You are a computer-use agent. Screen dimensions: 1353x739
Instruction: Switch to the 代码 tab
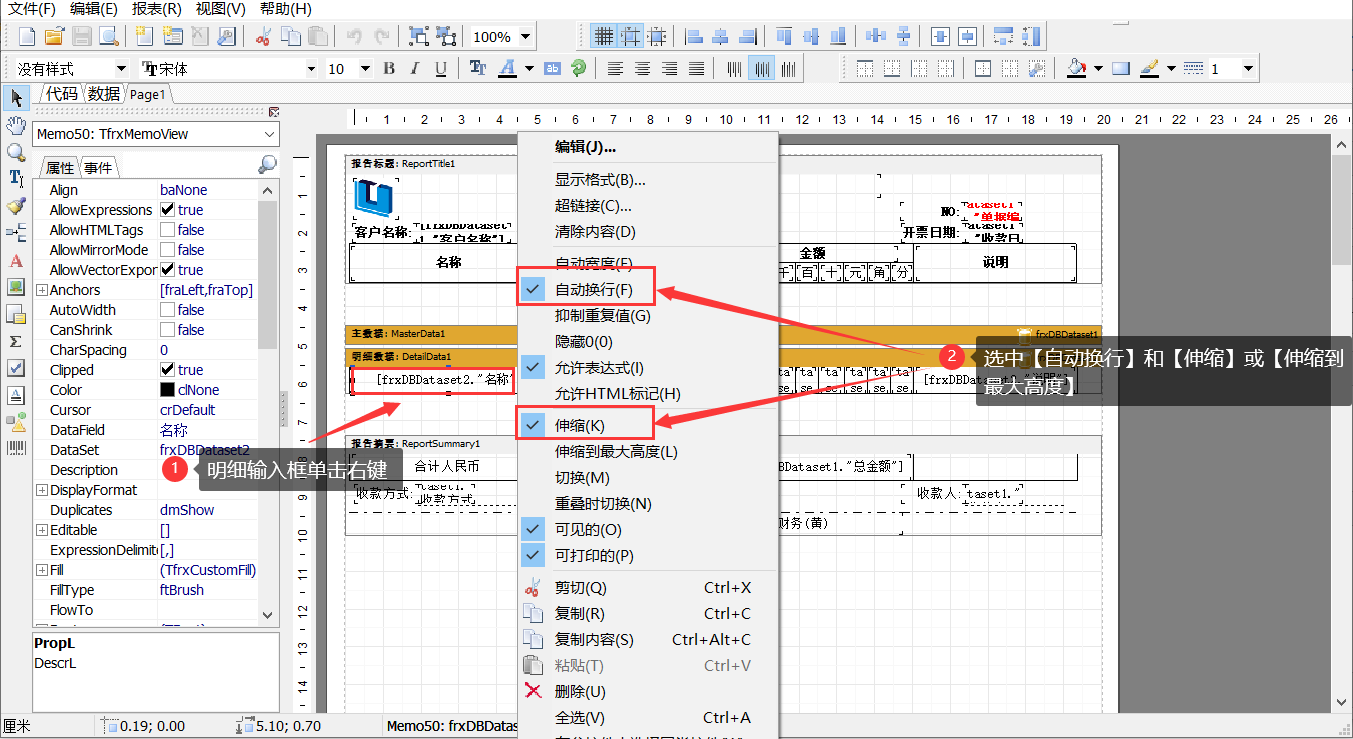61,94
